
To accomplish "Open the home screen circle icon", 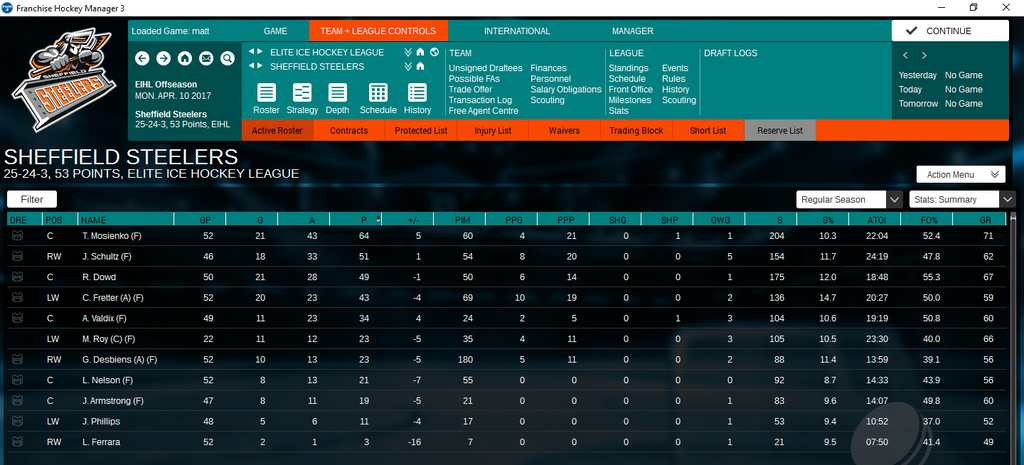I will 185,58.
